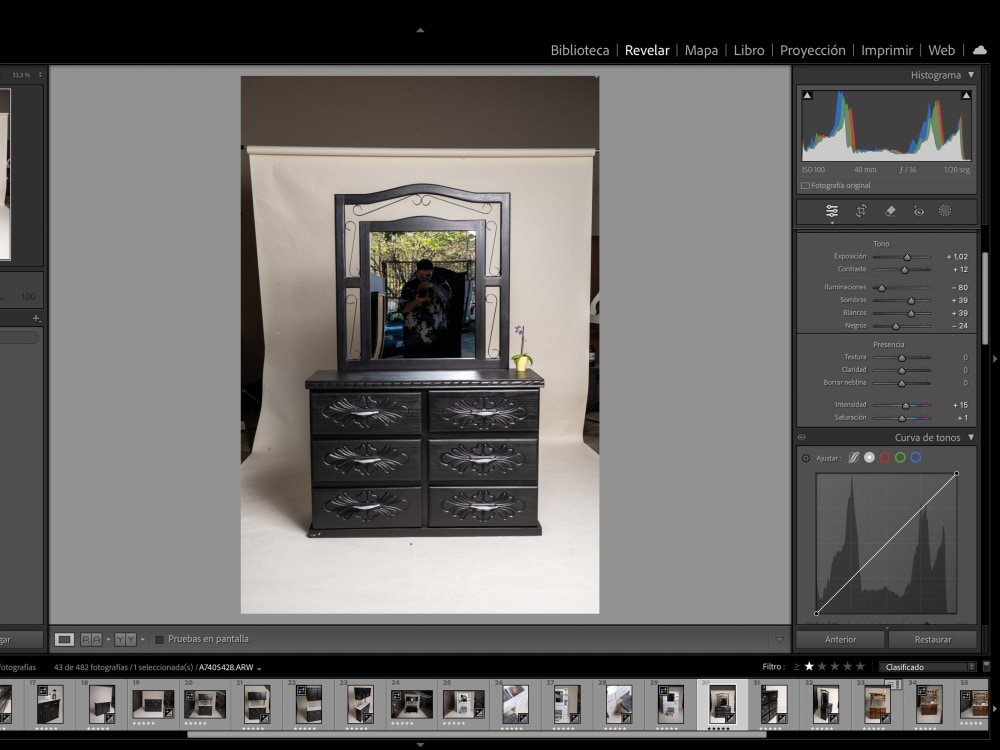Viewport: 1000px width, 750px height.
Task: Select the white point curve channel
Action: (869, 457)
